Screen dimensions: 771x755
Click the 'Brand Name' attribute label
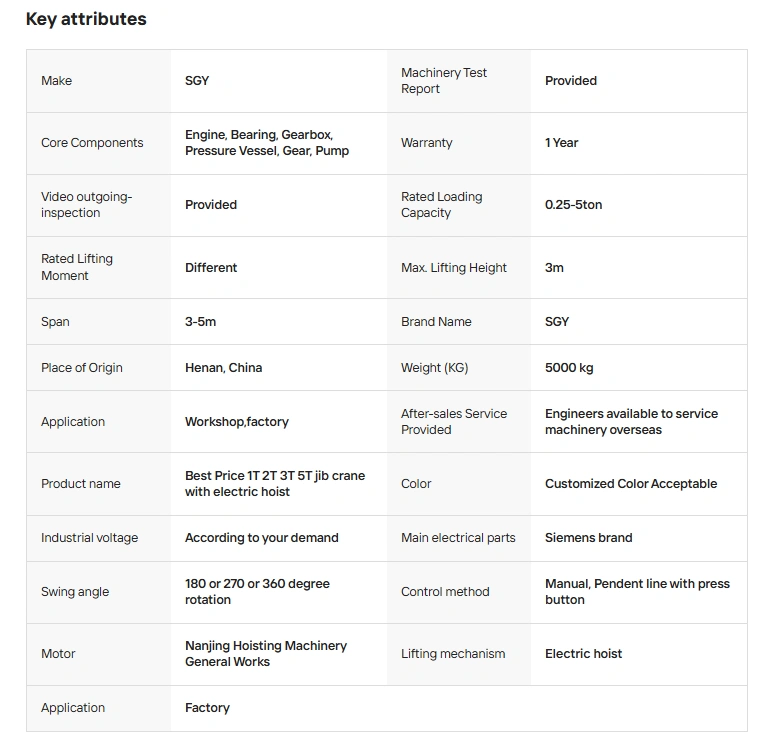pos(436,322)
